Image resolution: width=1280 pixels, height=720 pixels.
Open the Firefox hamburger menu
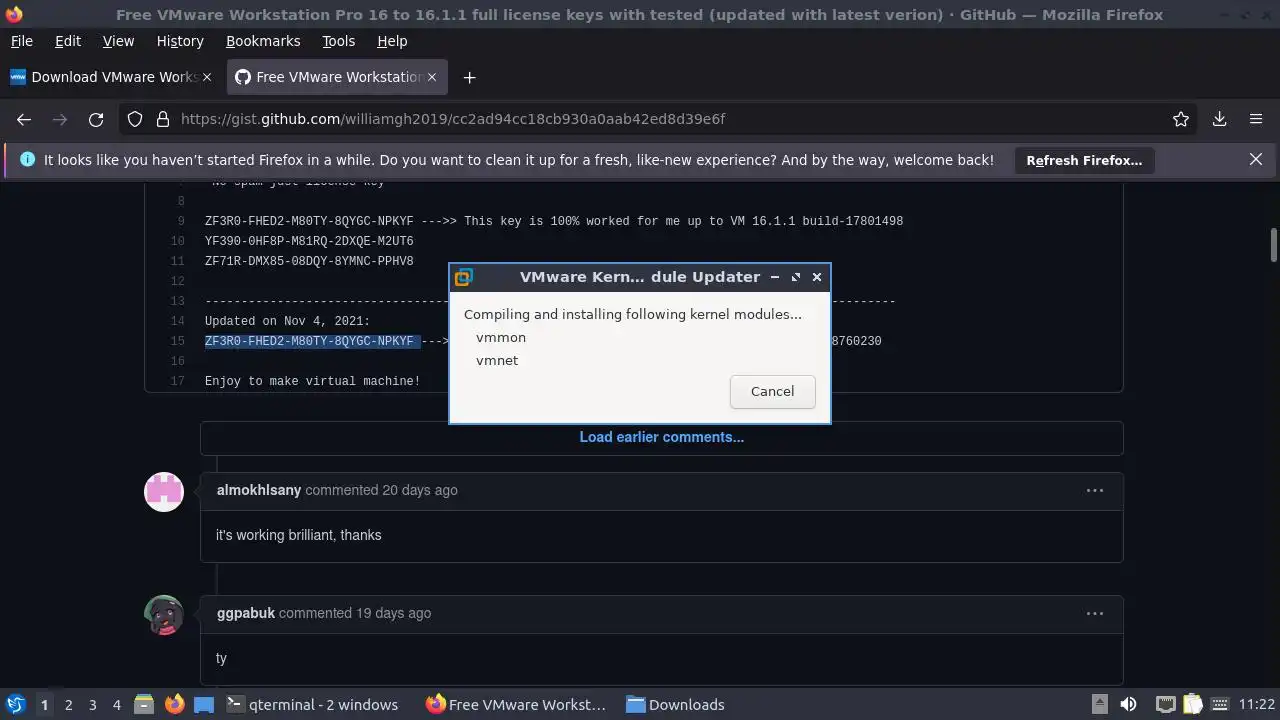[x=1256, y=119]
